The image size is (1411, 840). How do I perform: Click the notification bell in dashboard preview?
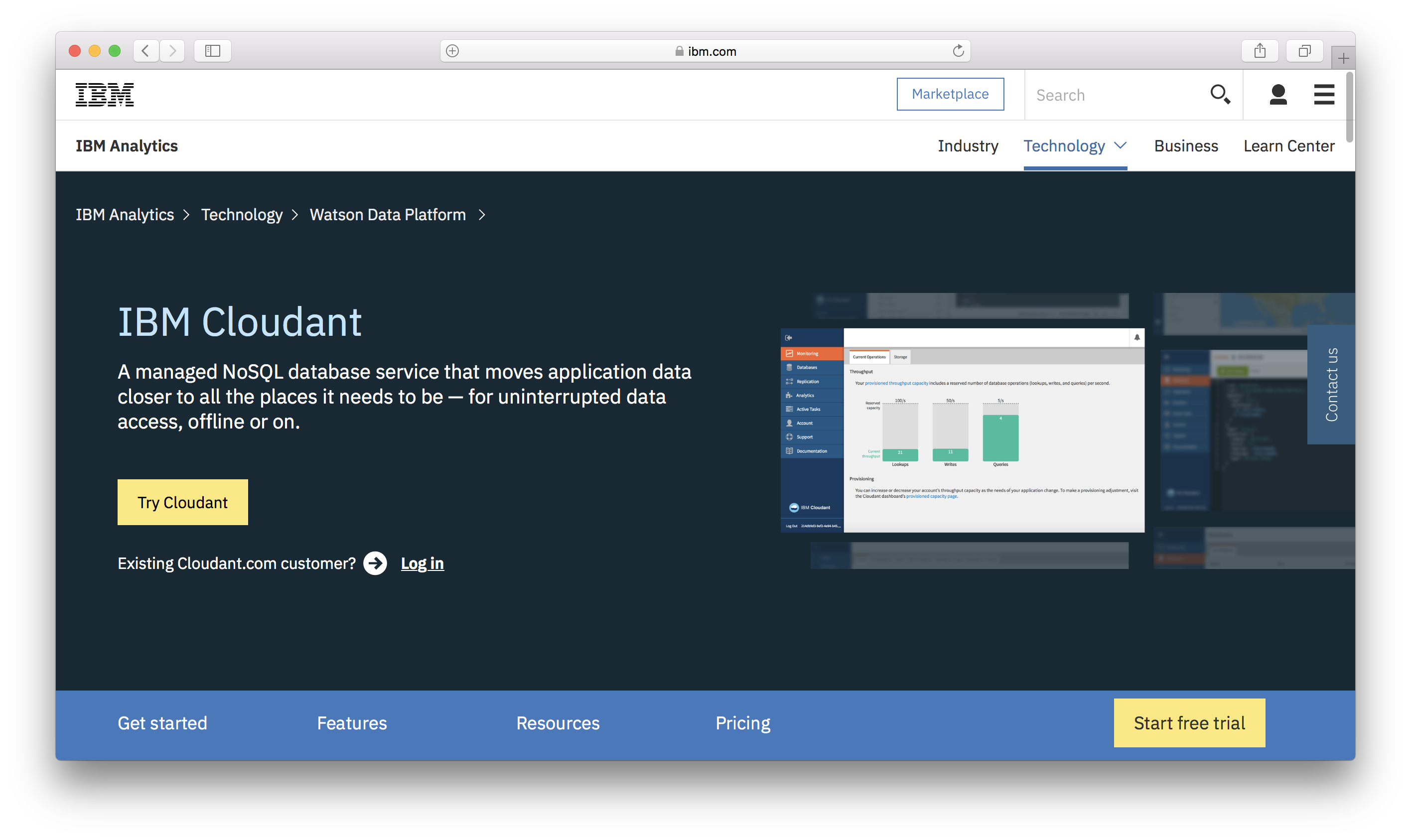(1136, 337)
